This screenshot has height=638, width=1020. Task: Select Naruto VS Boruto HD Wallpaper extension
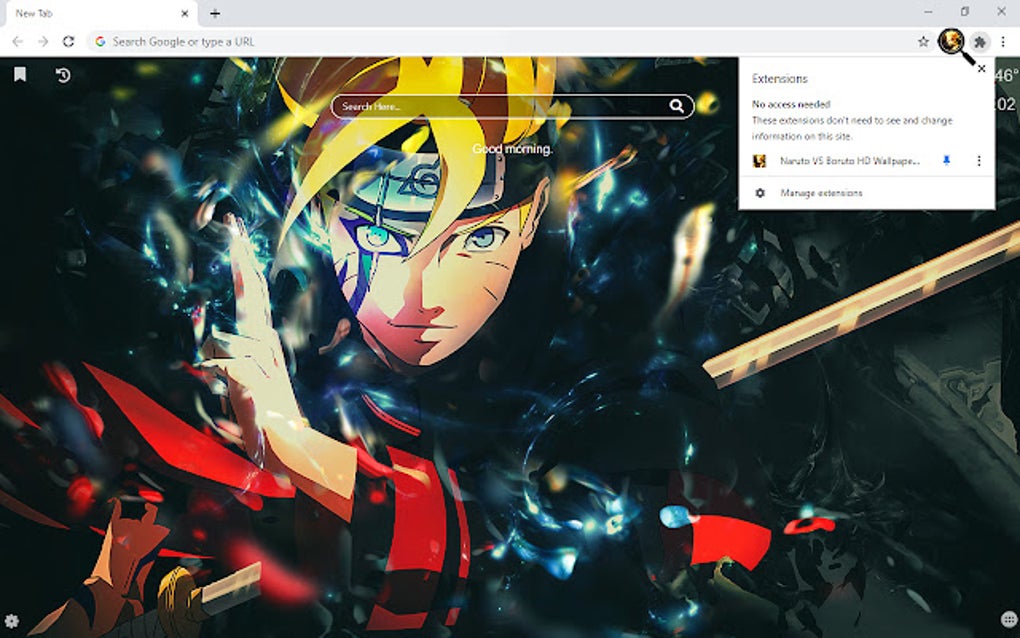(850, 161)
